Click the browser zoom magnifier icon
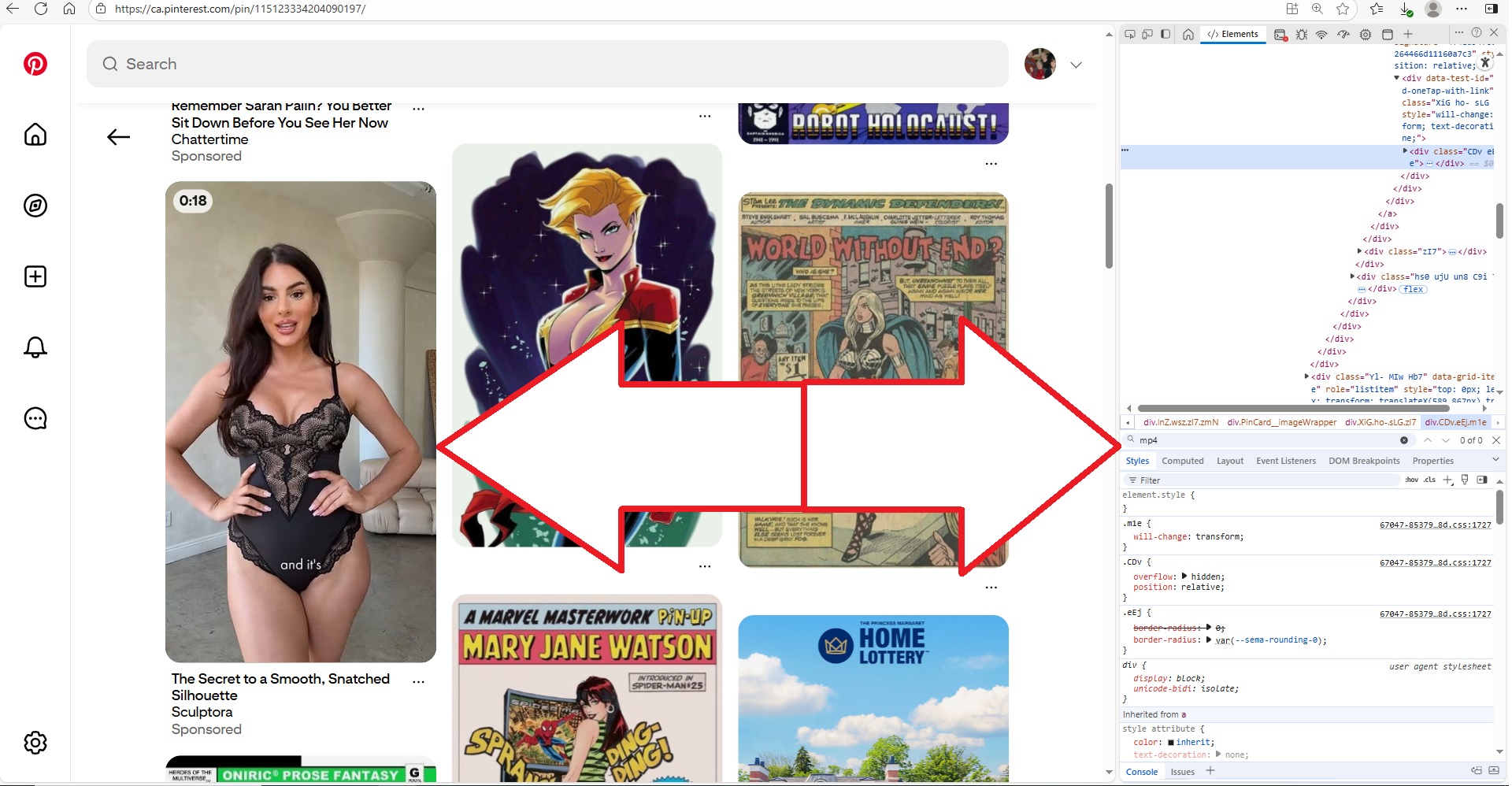Image resolution: width=1512 pixels, height=786 pixels. click(x=1317, y=9)
